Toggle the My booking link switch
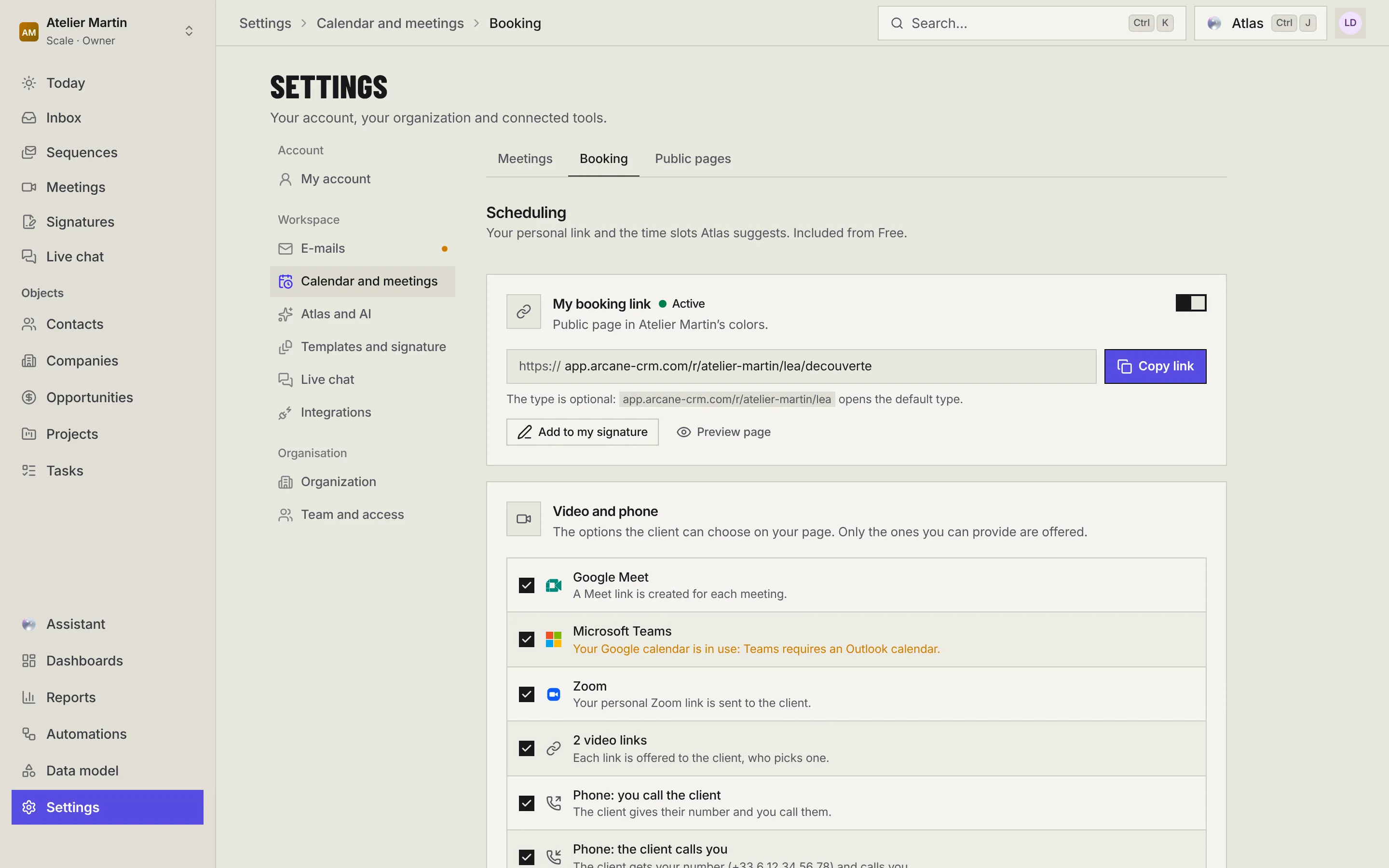 (1191, 302)
